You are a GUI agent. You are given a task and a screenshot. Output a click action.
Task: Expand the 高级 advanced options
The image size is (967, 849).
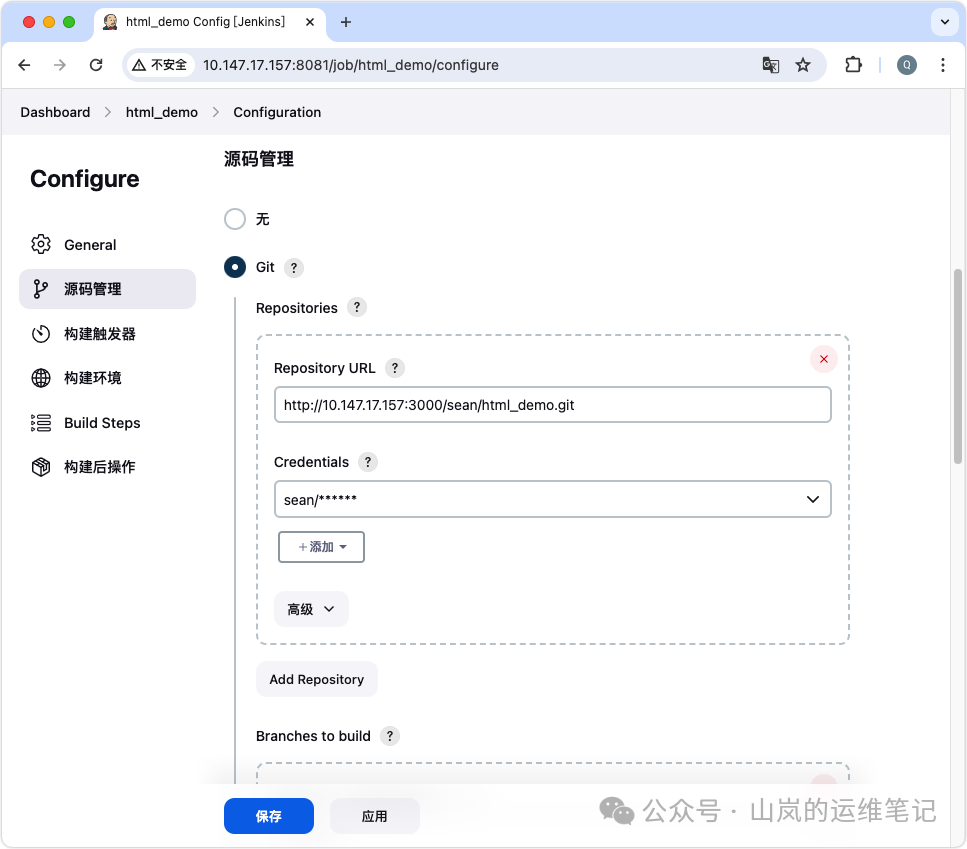point(310,608)
